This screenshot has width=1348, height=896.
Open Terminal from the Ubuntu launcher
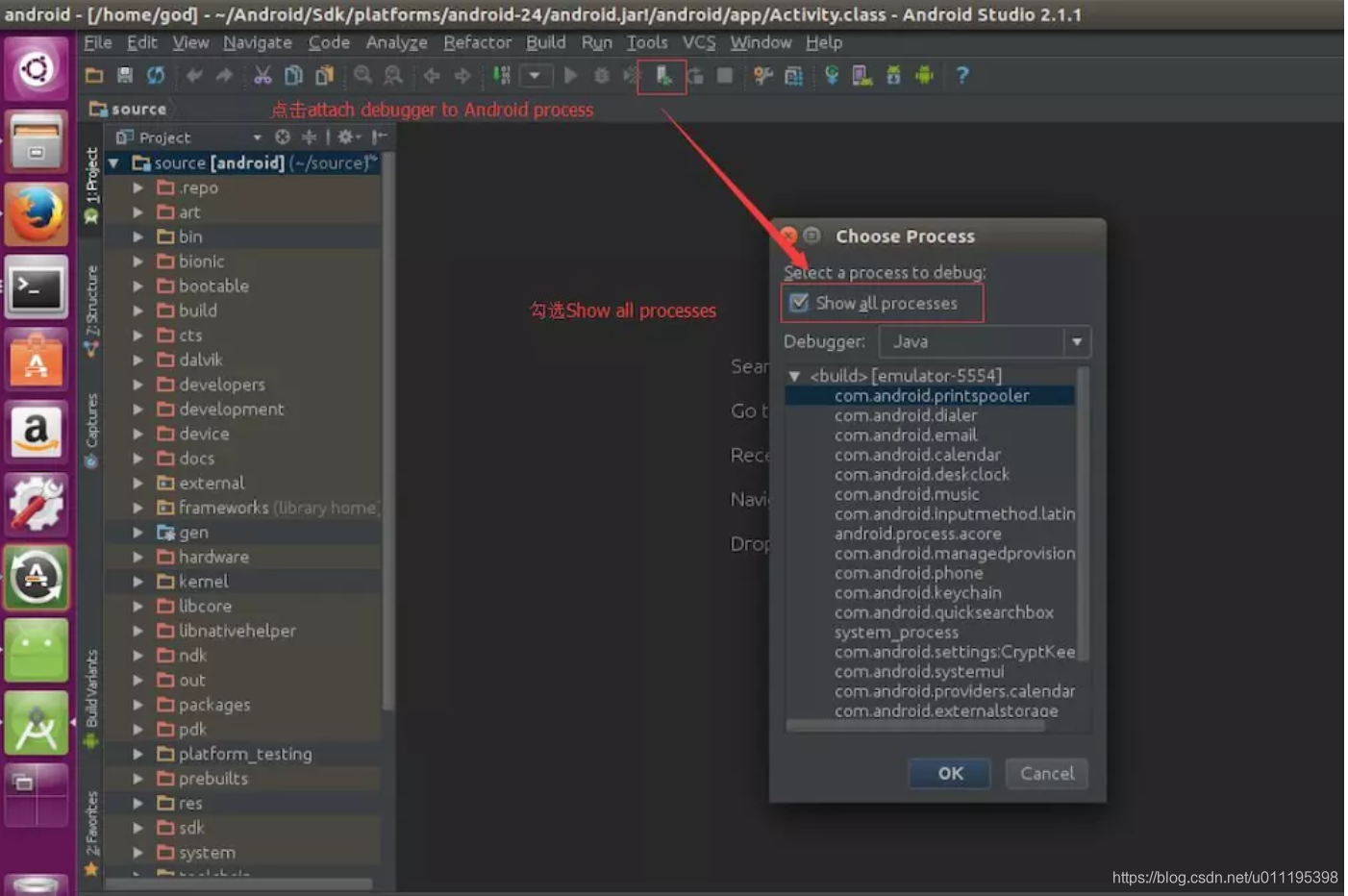click(36, 287)
